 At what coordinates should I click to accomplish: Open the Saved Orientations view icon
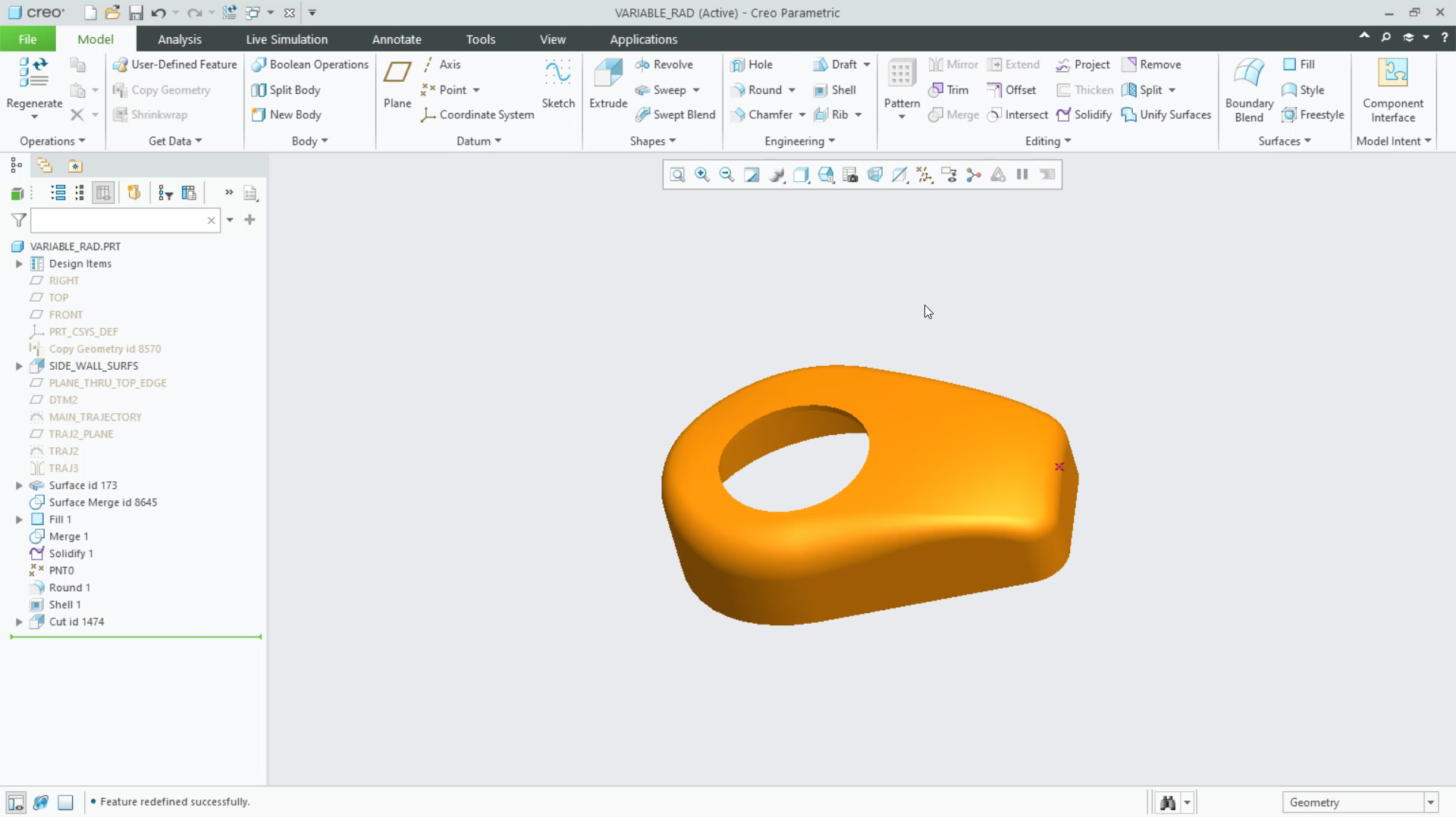point(826,175)
